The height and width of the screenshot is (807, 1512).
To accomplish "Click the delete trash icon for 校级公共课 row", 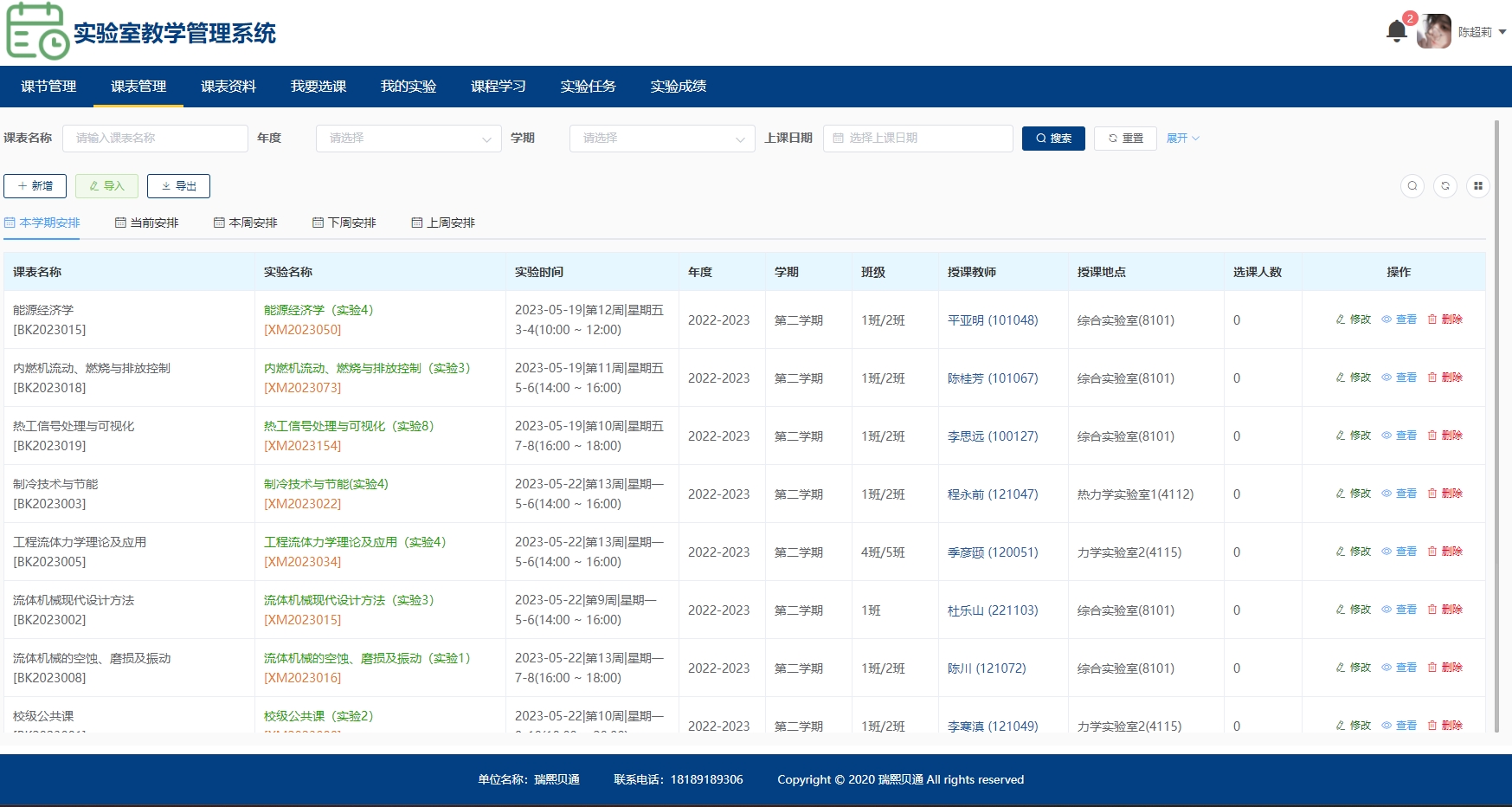I will [1432, 726].
